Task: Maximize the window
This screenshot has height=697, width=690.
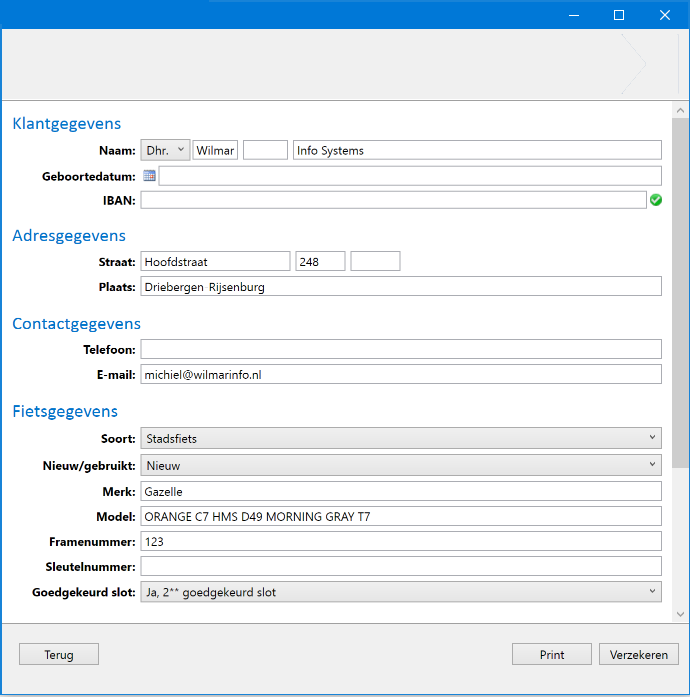Action: 619,15
